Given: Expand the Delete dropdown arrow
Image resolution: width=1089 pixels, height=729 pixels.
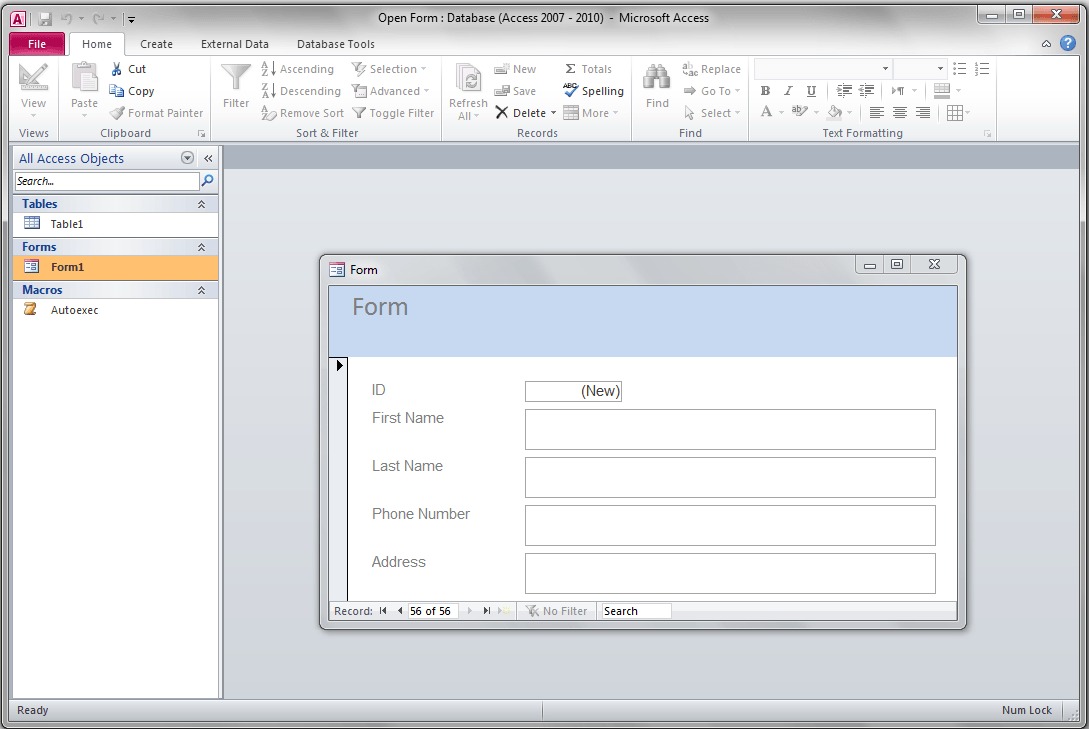Looking at the screenshot, I should click(x=554, y=113).
